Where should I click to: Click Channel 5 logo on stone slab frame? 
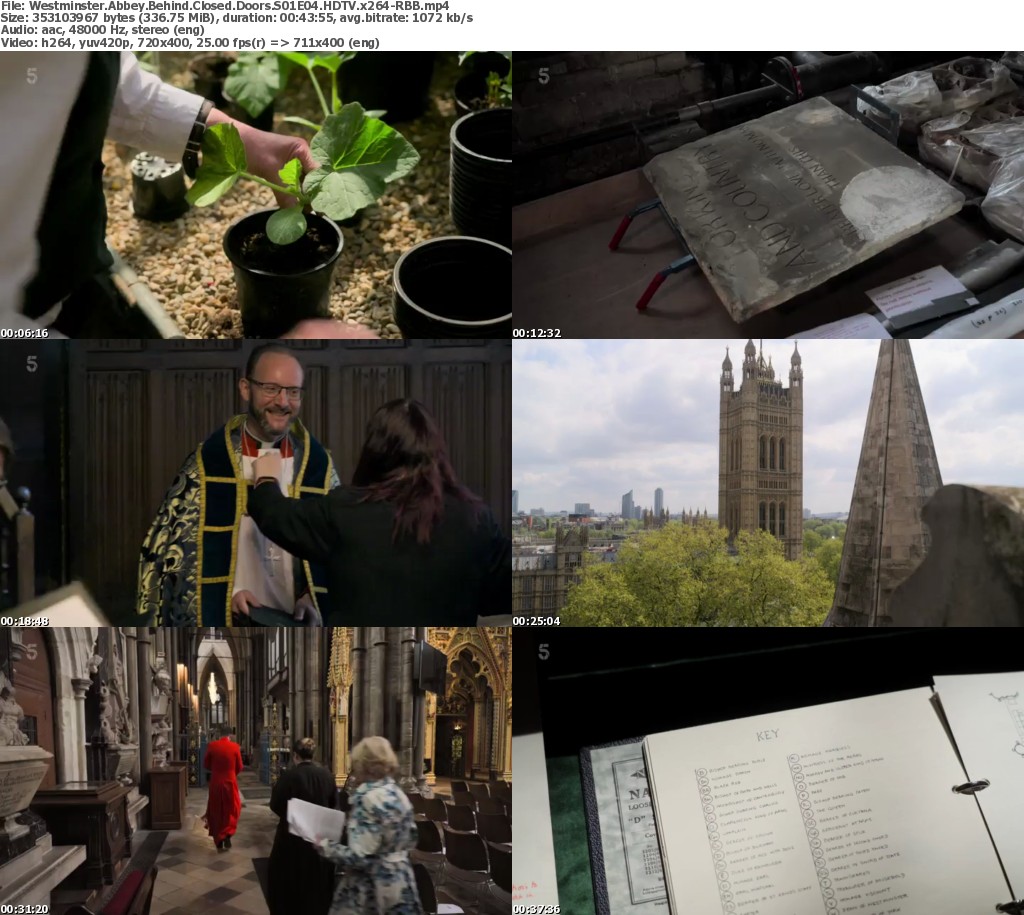tap(543, 76)
